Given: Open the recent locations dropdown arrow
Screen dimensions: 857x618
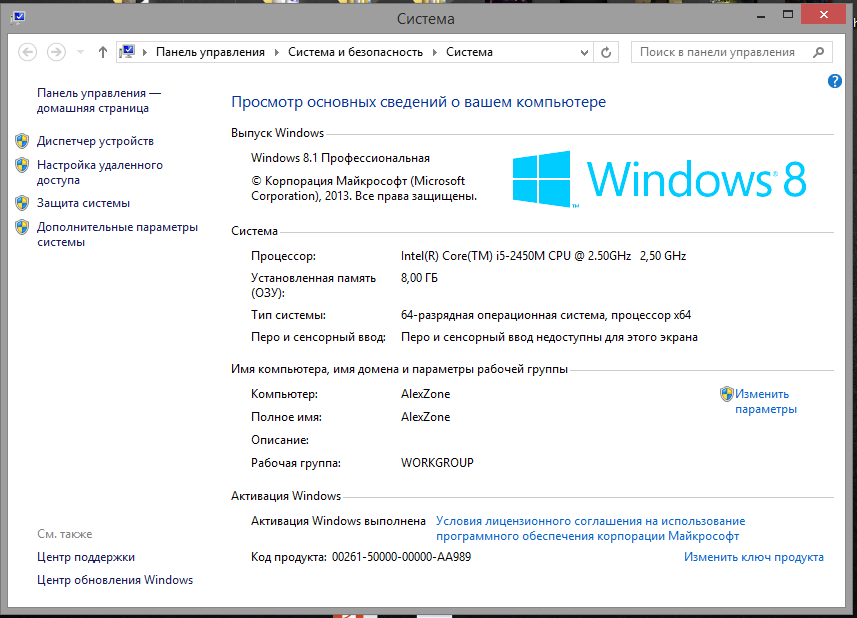Looking at the screenshot, I should click(x=80, y=52).
